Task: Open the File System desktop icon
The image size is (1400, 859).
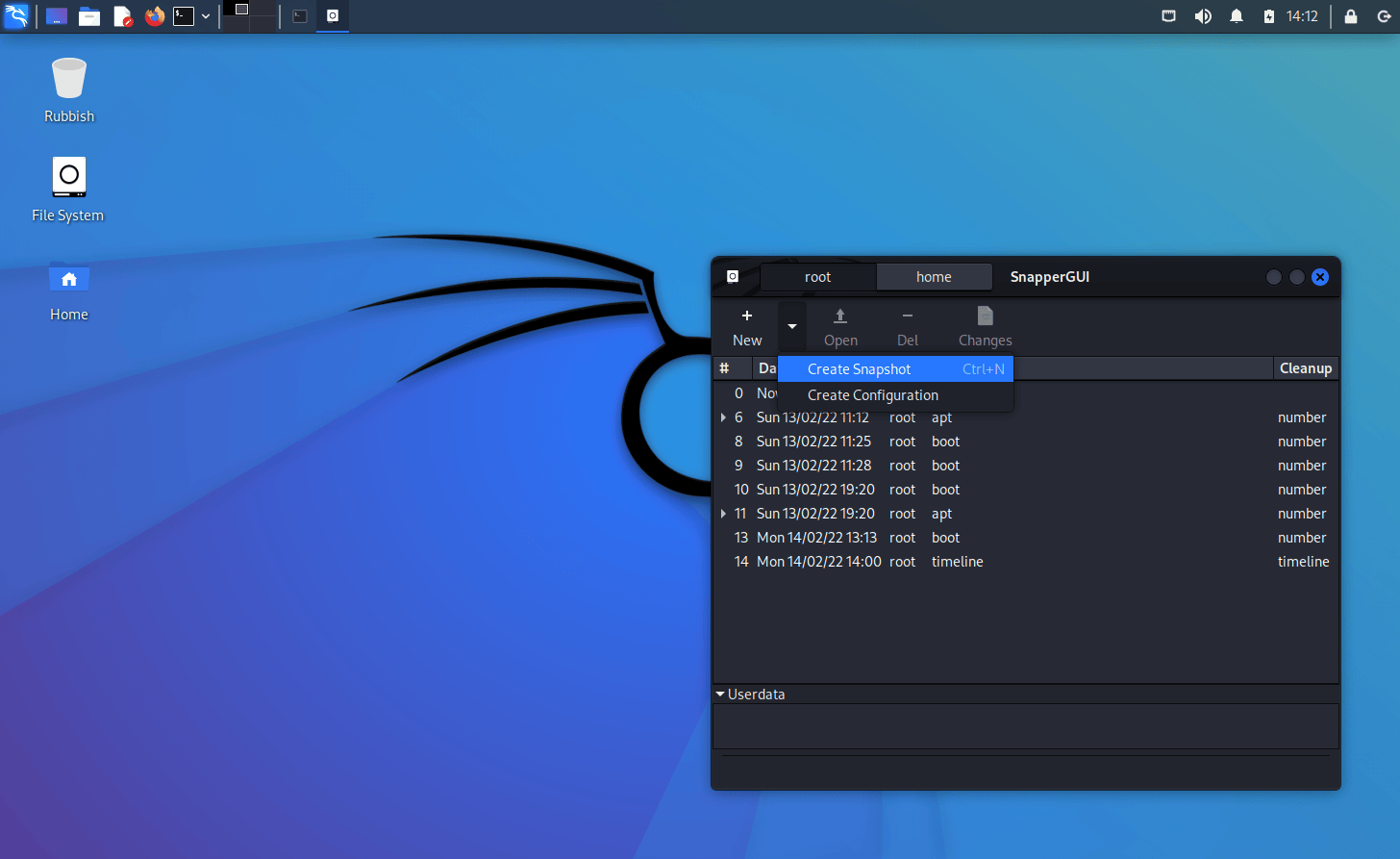Action: click(69, 179)
